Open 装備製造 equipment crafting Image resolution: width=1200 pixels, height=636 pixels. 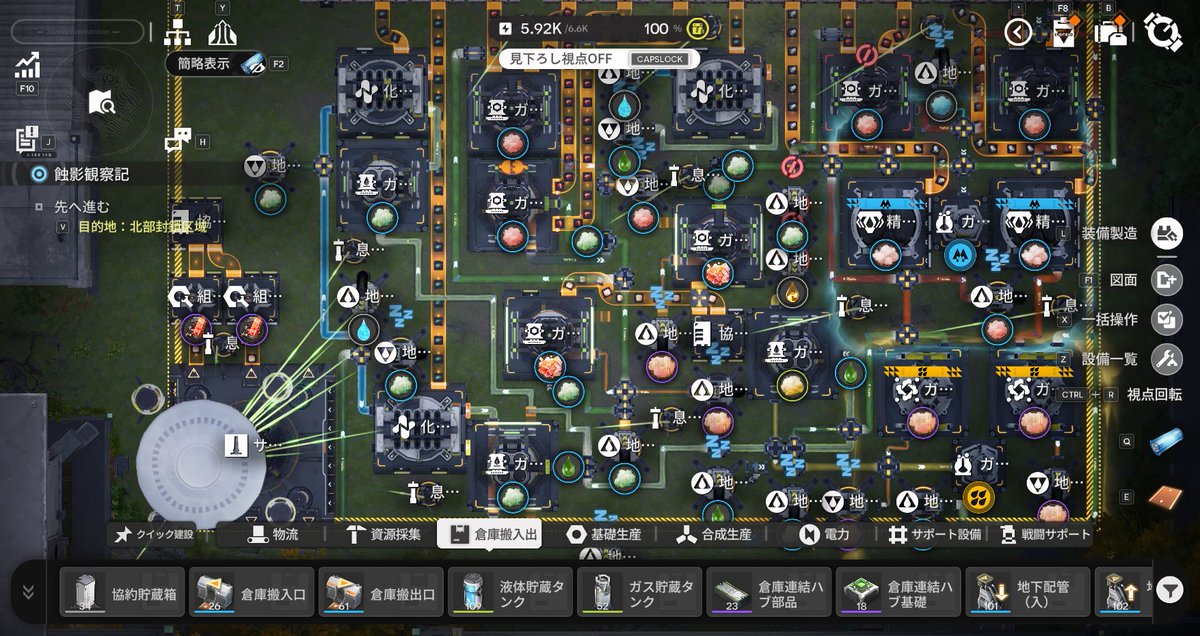point(1166,234)
